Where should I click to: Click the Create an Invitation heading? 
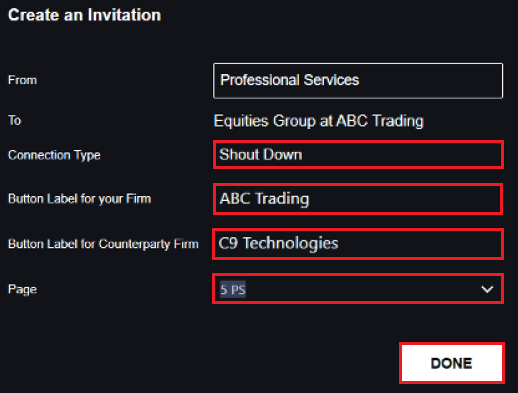coord(84,15)
